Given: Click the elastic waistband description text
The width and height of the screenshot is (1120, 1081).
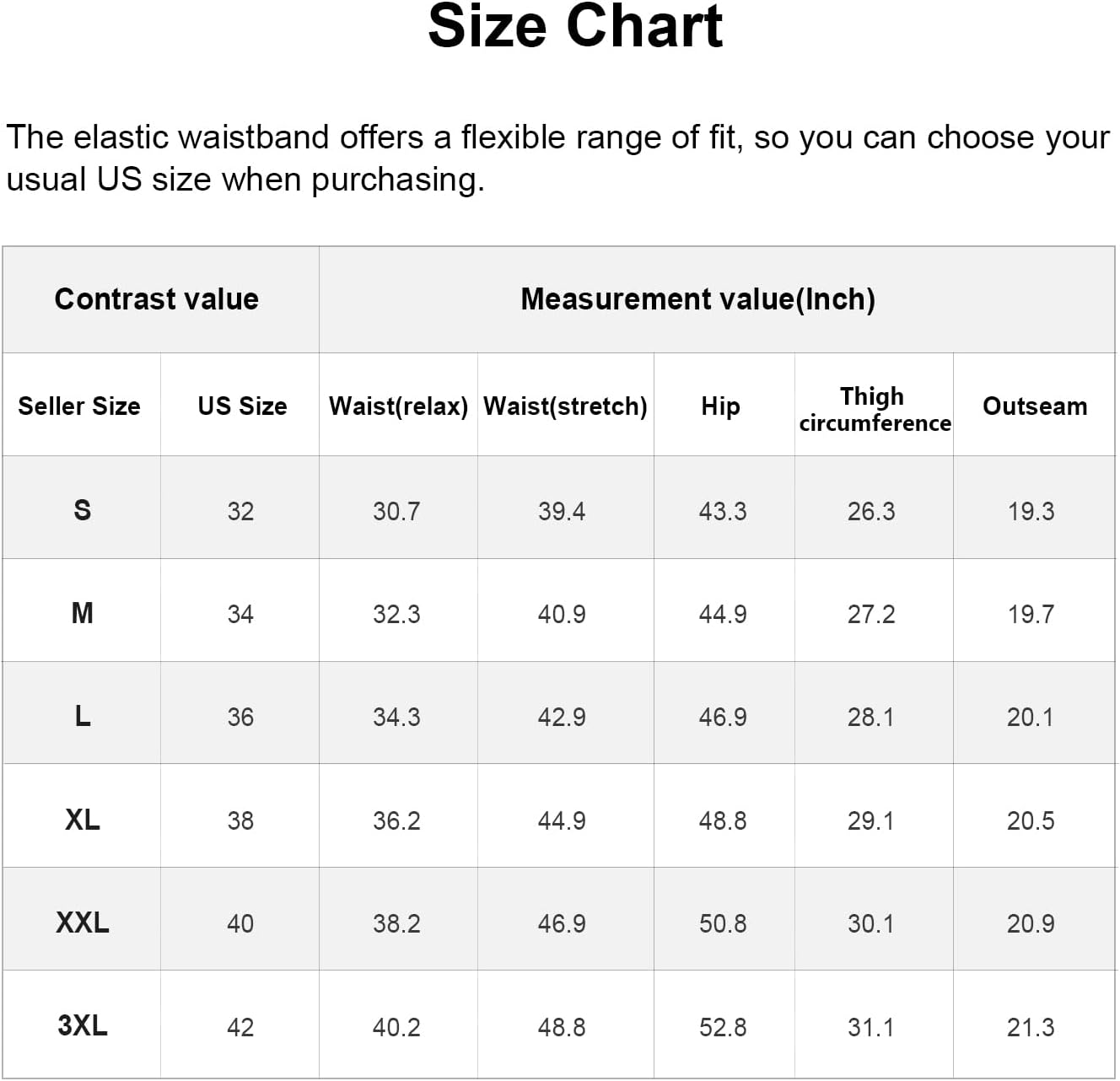Looking at the screenshot, I should (557, 158).
